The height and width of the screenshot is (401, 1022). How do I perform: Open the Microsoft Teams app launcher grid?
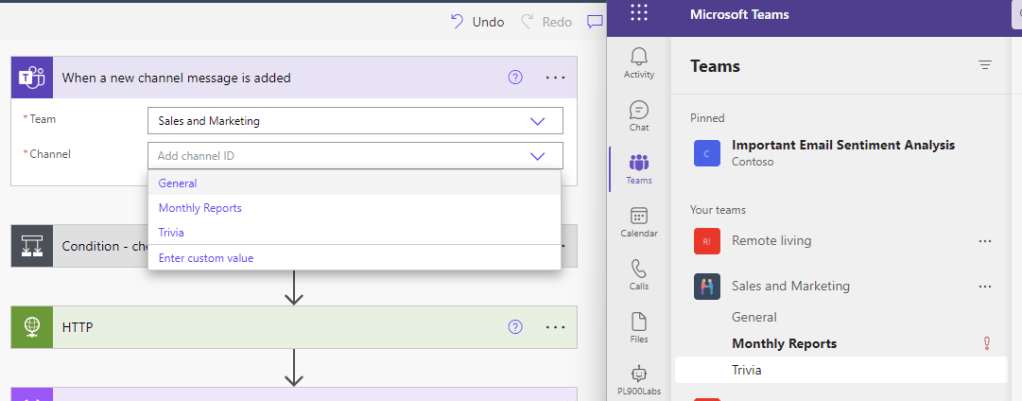[x=639, y=14]
